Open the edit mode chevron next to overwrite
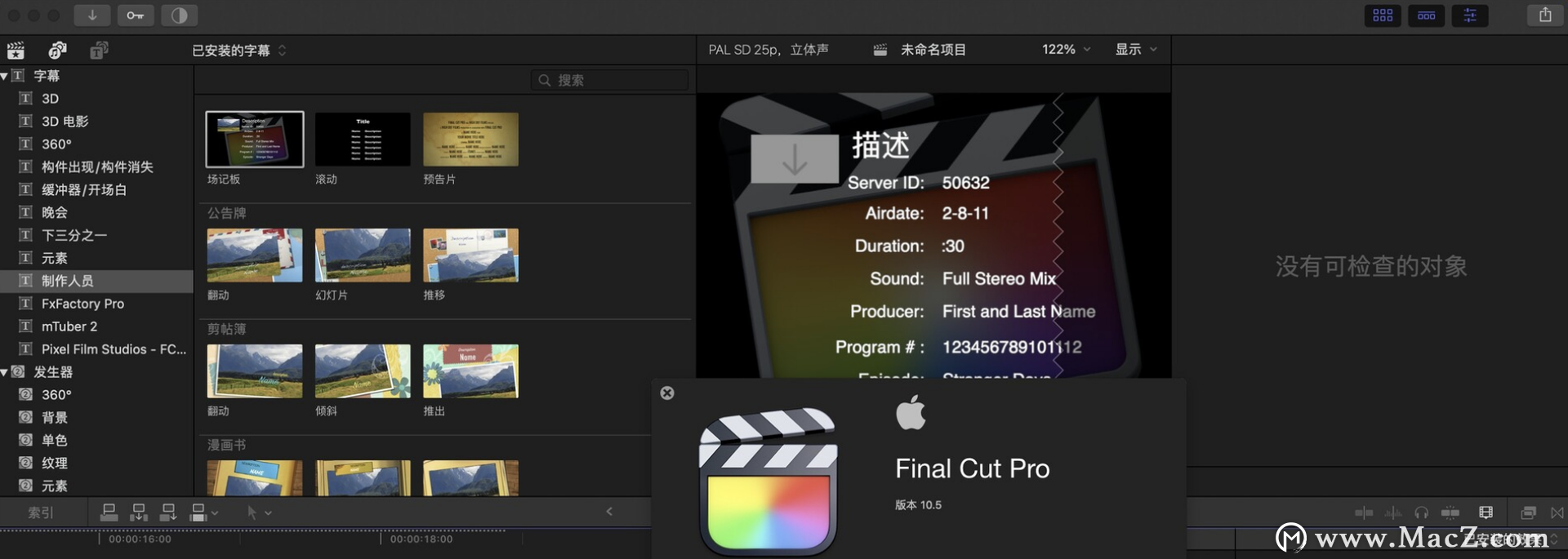 click(x=215, y=513)
